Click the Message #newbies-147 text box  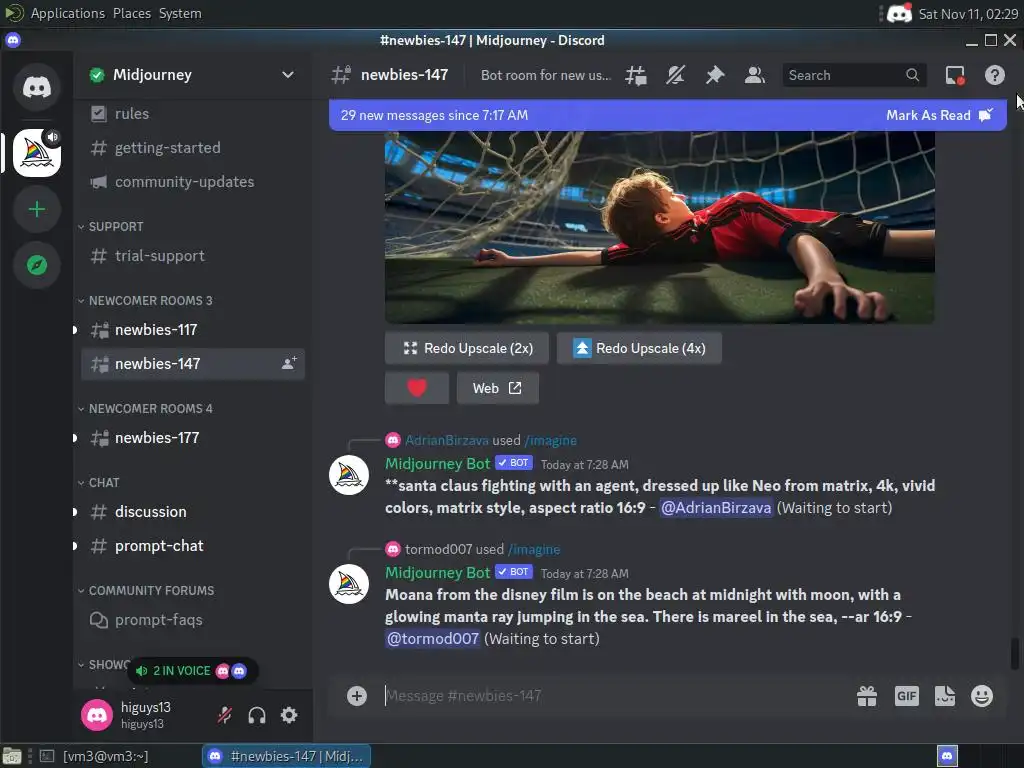coord(614,696)
